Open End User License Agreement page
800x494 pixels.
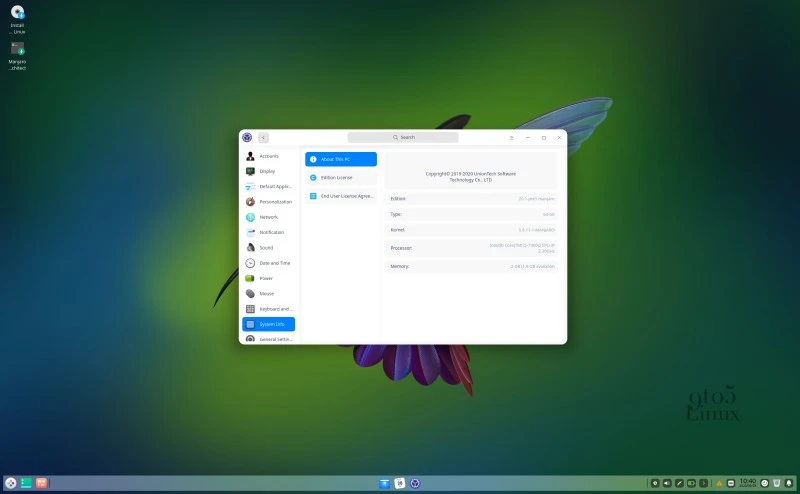(341, 196)
